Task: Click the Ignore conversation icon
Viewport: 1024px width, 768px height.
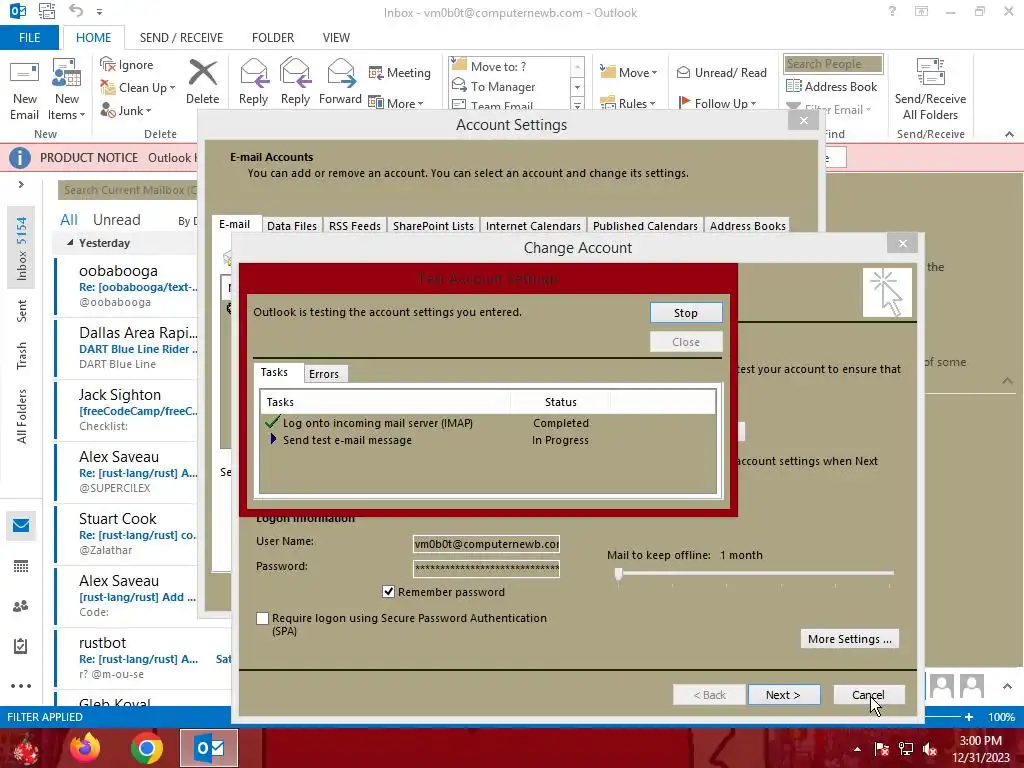Action: pos(108,65)
